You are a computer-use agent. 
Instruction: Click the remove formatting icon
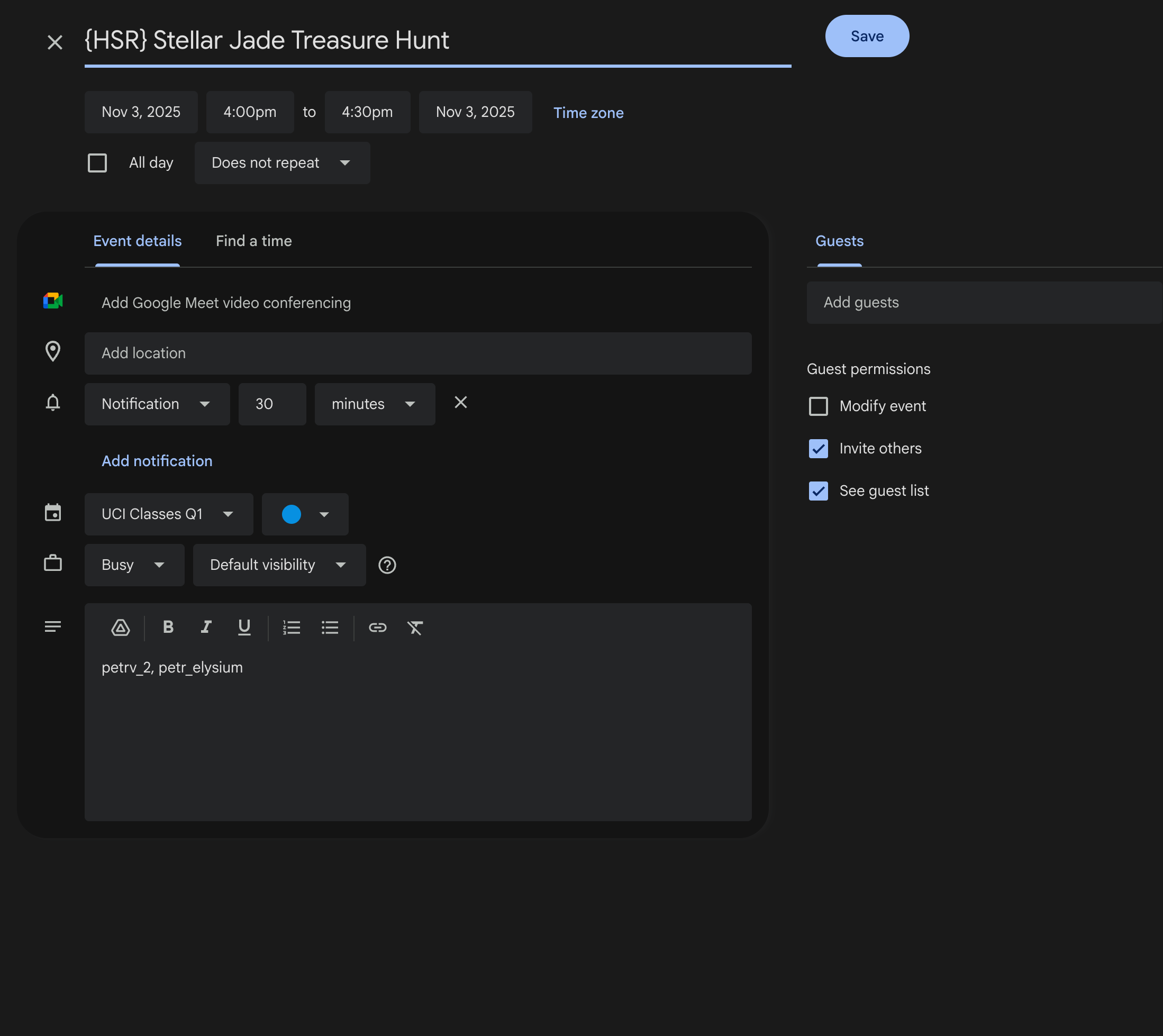click(415, 628)
